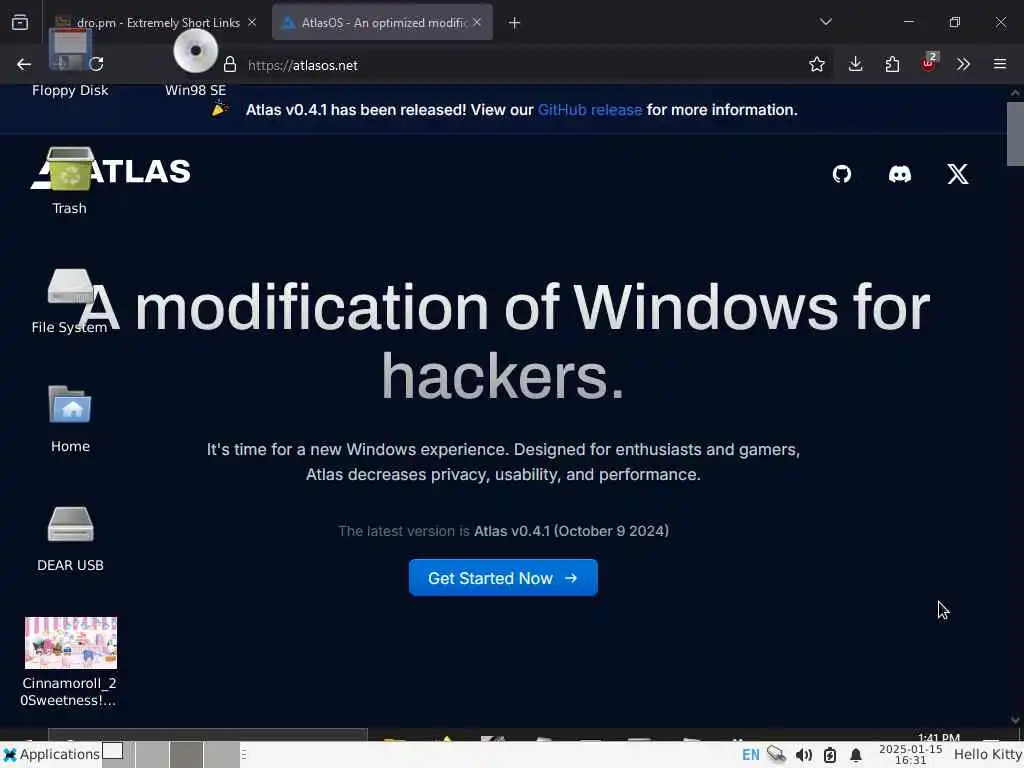Open a new tab with plus button
Viewport: 1024px width, 768px height.
click(515, 23)
